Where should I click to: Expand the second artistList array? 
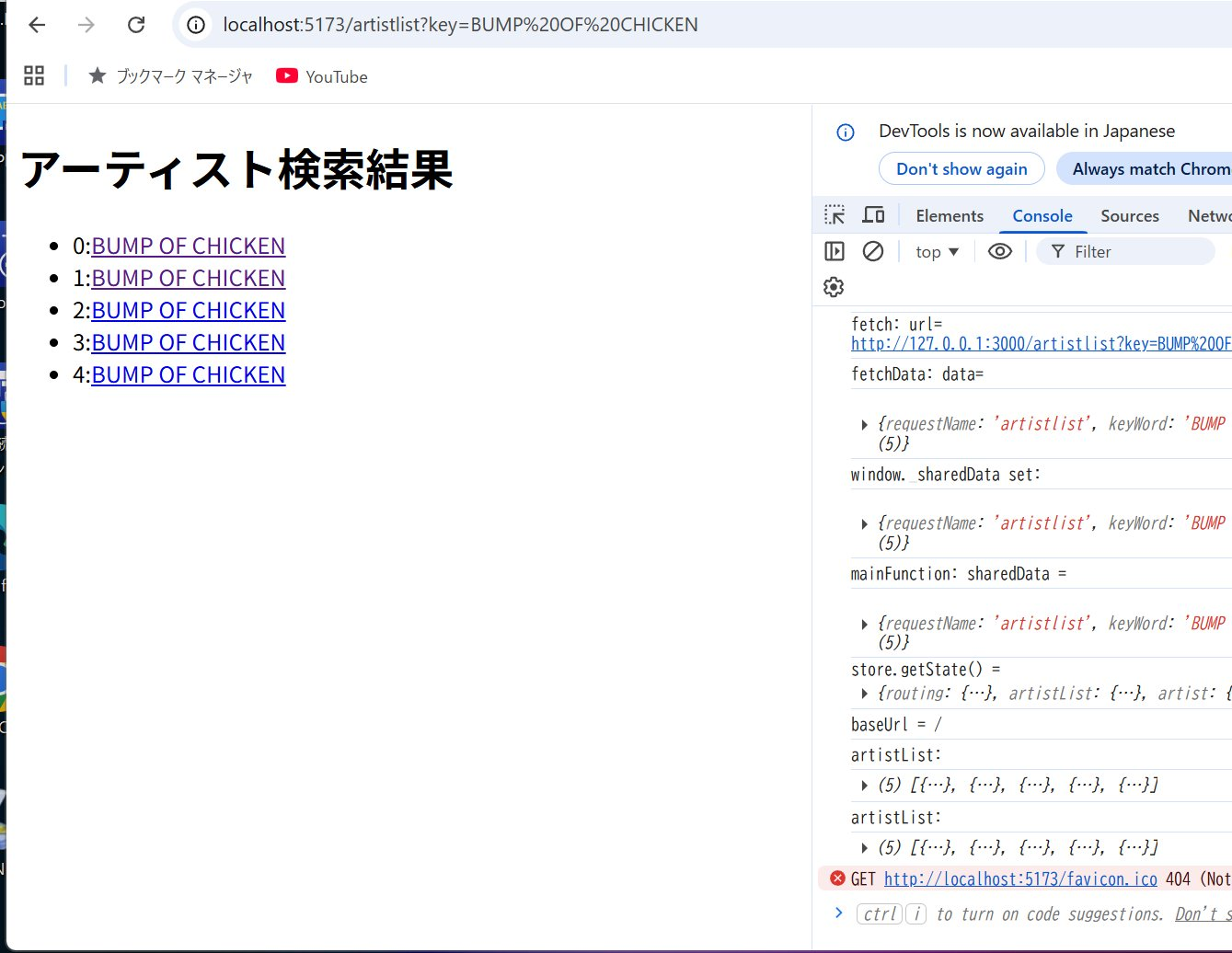[x=864, y=848]
